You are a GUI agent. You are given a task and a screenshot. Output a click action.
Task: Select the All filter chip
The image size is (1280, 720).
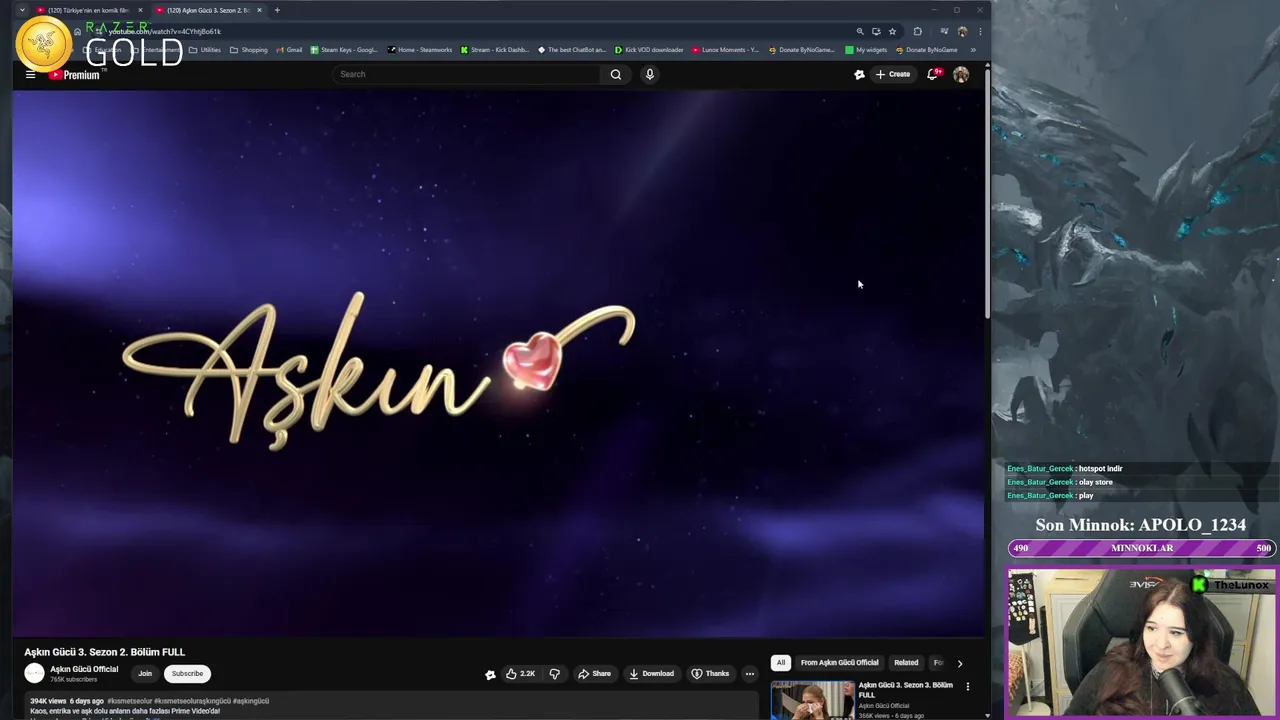tap(781, 663)
